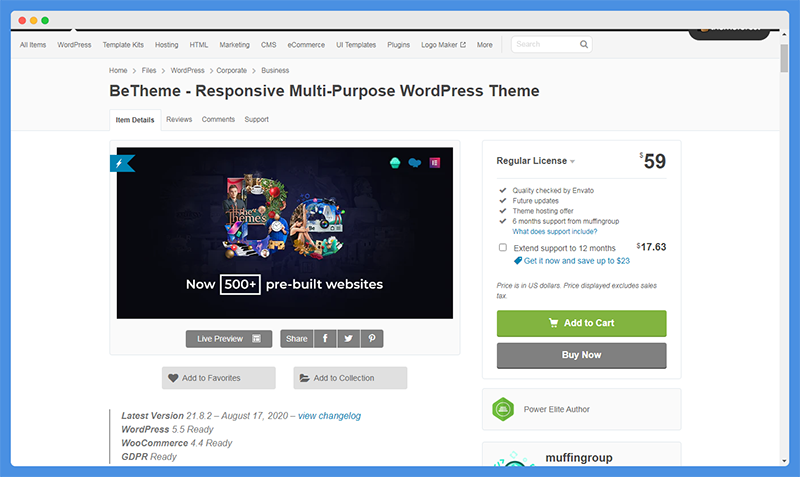The height and width of the screenshot is (477, 800).
Task: Share on Facebook icon button
Action: 325,339
